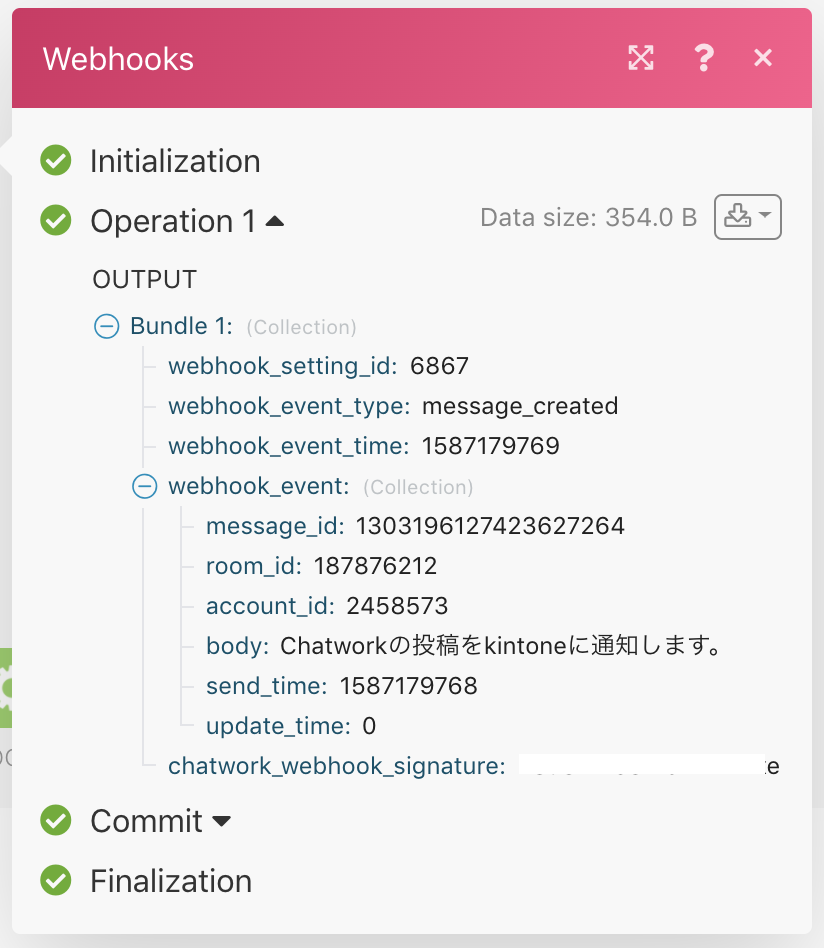The height and width of the screenshot is (948, 824).
Task: Expand the Commit section
Action: click(x=222, y=821)
